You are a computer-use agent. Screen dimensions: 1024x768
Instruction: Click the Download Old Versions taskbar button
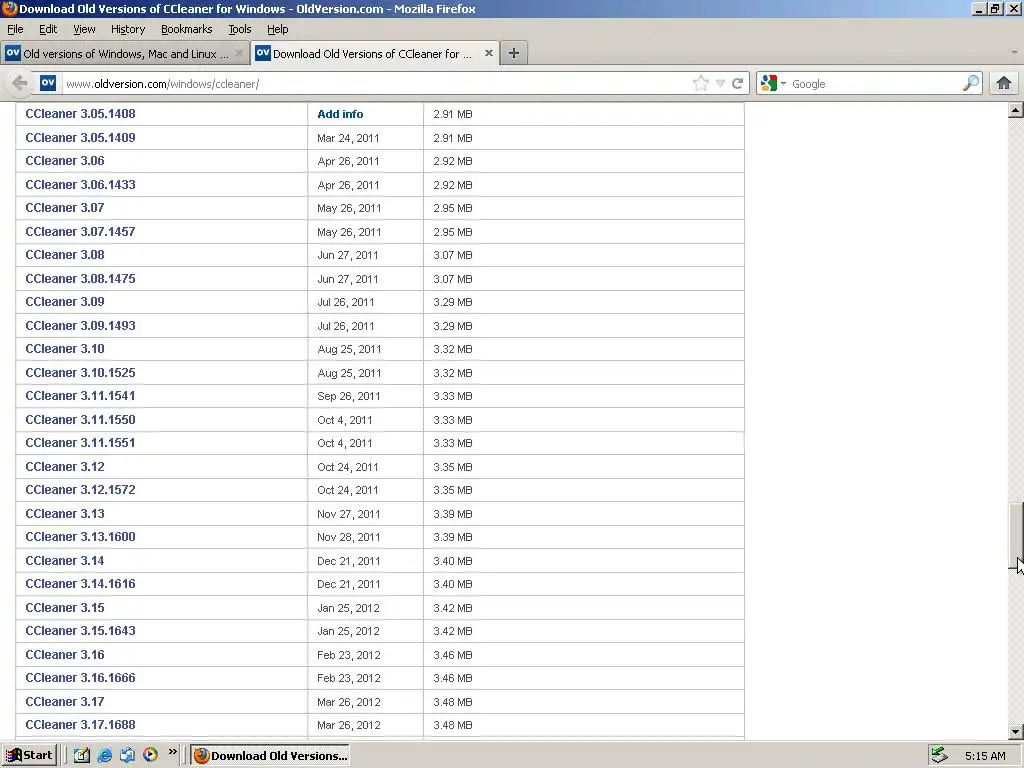(x=270, y=756)
